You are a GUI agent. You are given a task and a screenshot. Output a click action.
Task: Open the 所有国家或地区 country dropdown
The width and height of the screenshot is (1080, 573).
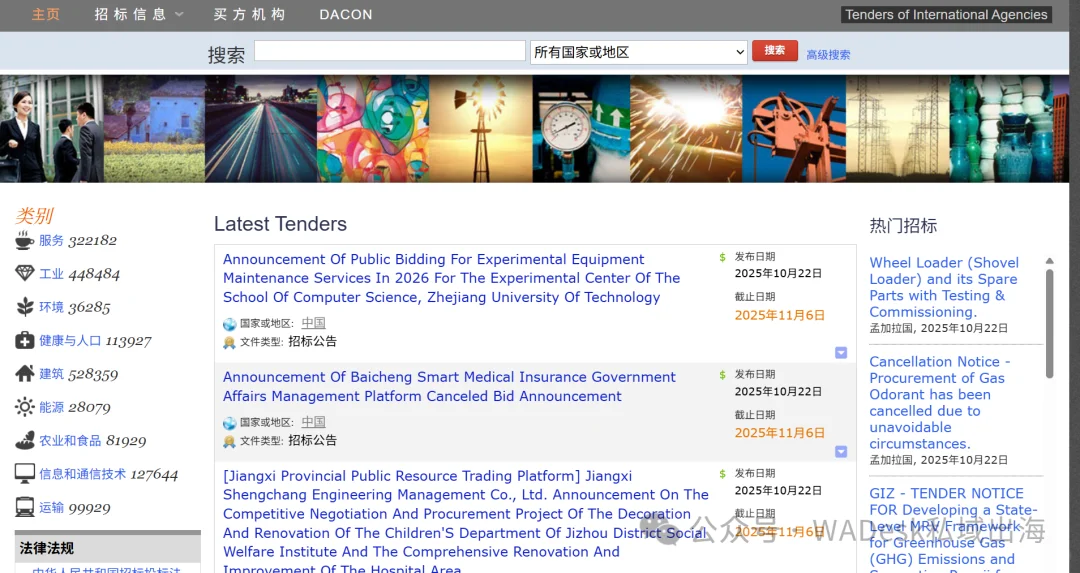[638, 52]
